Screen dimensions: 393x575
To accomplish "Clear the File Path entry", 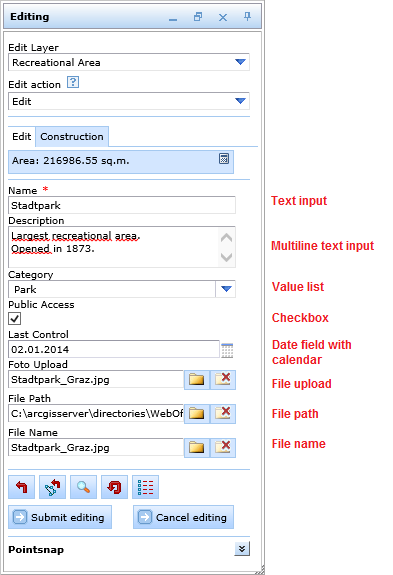I will point(223,413).
